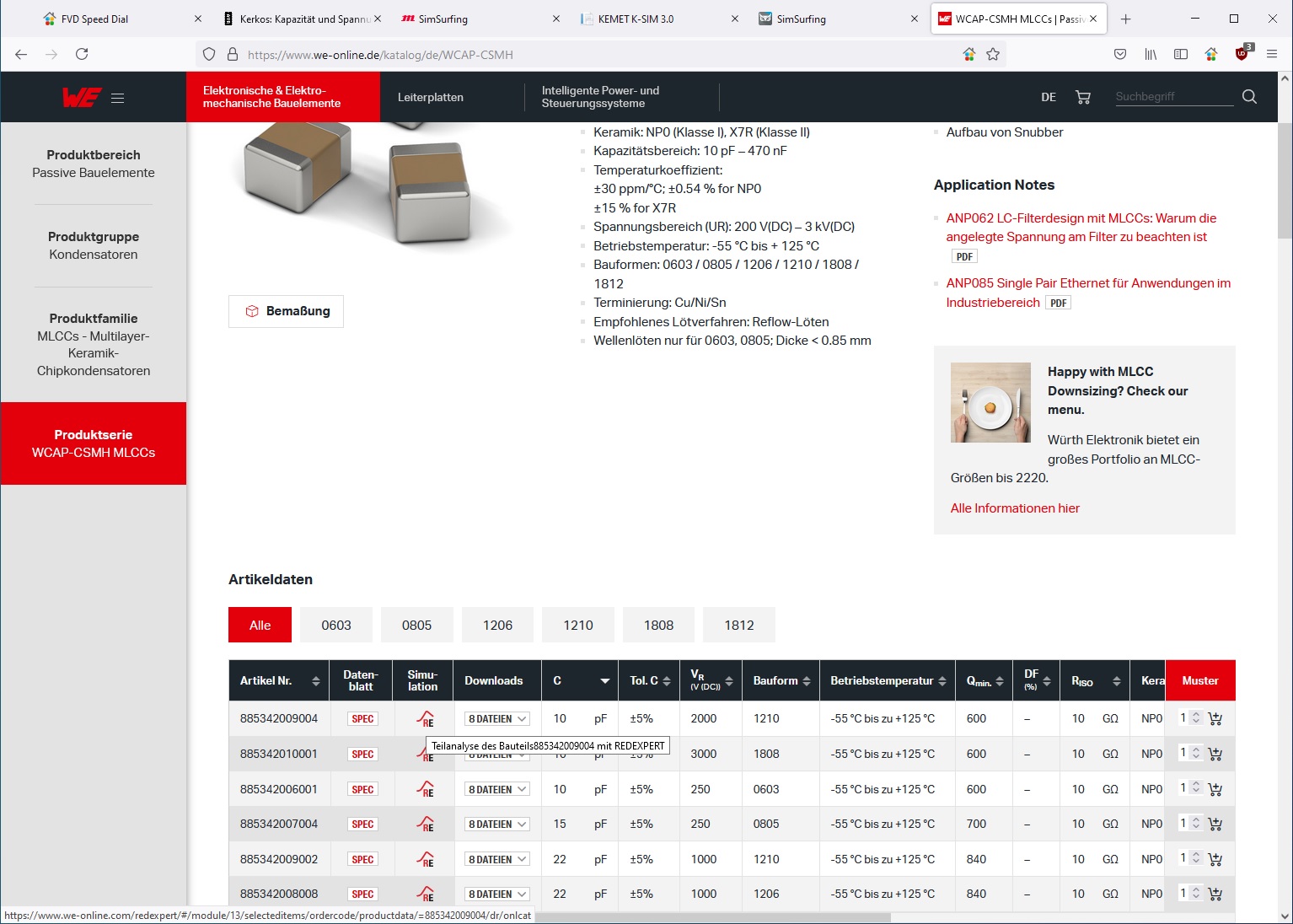Add sample 885342009004 to cart
1293x924 pixels.
1215,719
